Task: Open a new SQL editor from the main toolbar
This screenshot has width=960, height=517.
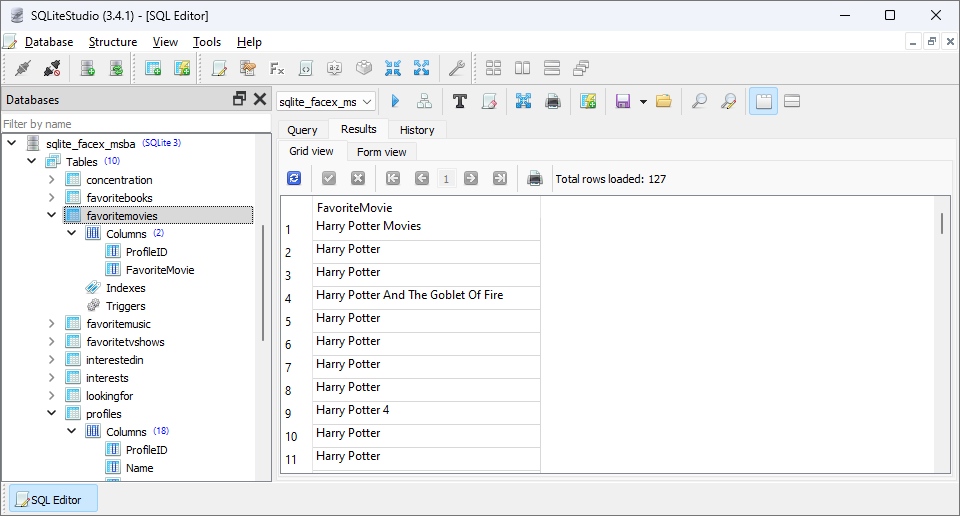Action: pos(219,68)
